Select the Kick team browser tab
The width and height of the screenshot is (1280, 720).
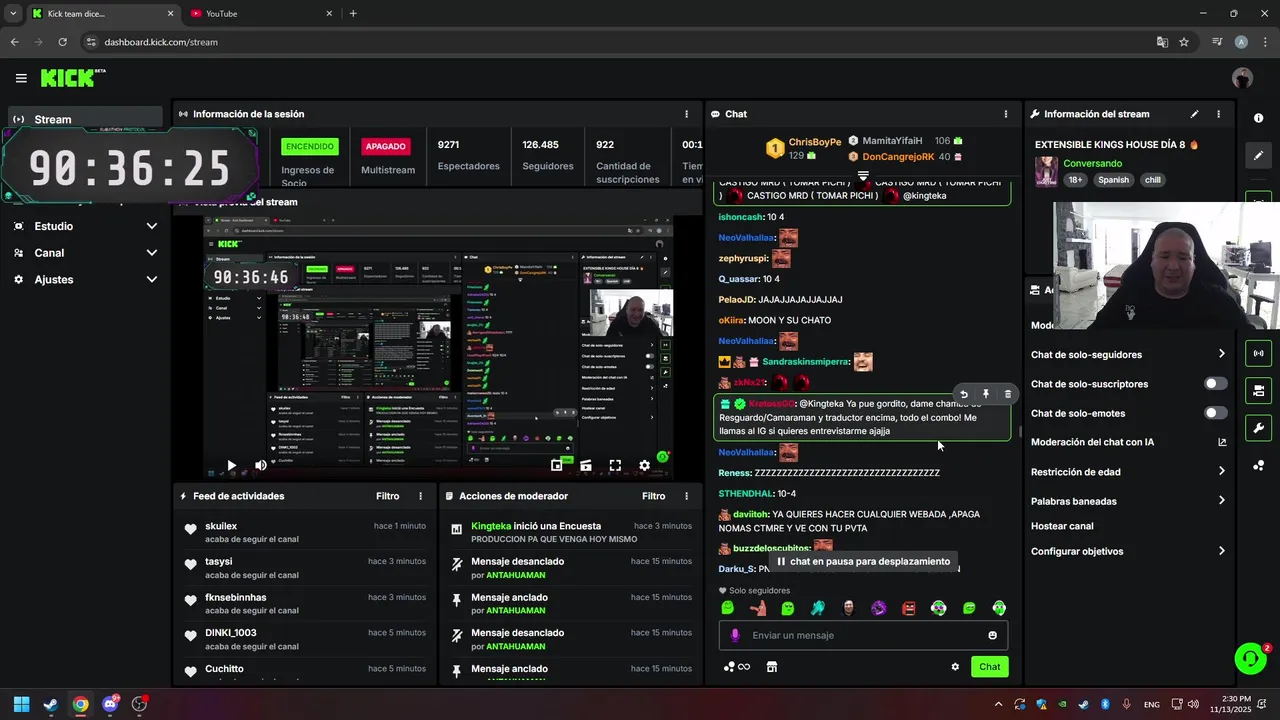(102, 13)
